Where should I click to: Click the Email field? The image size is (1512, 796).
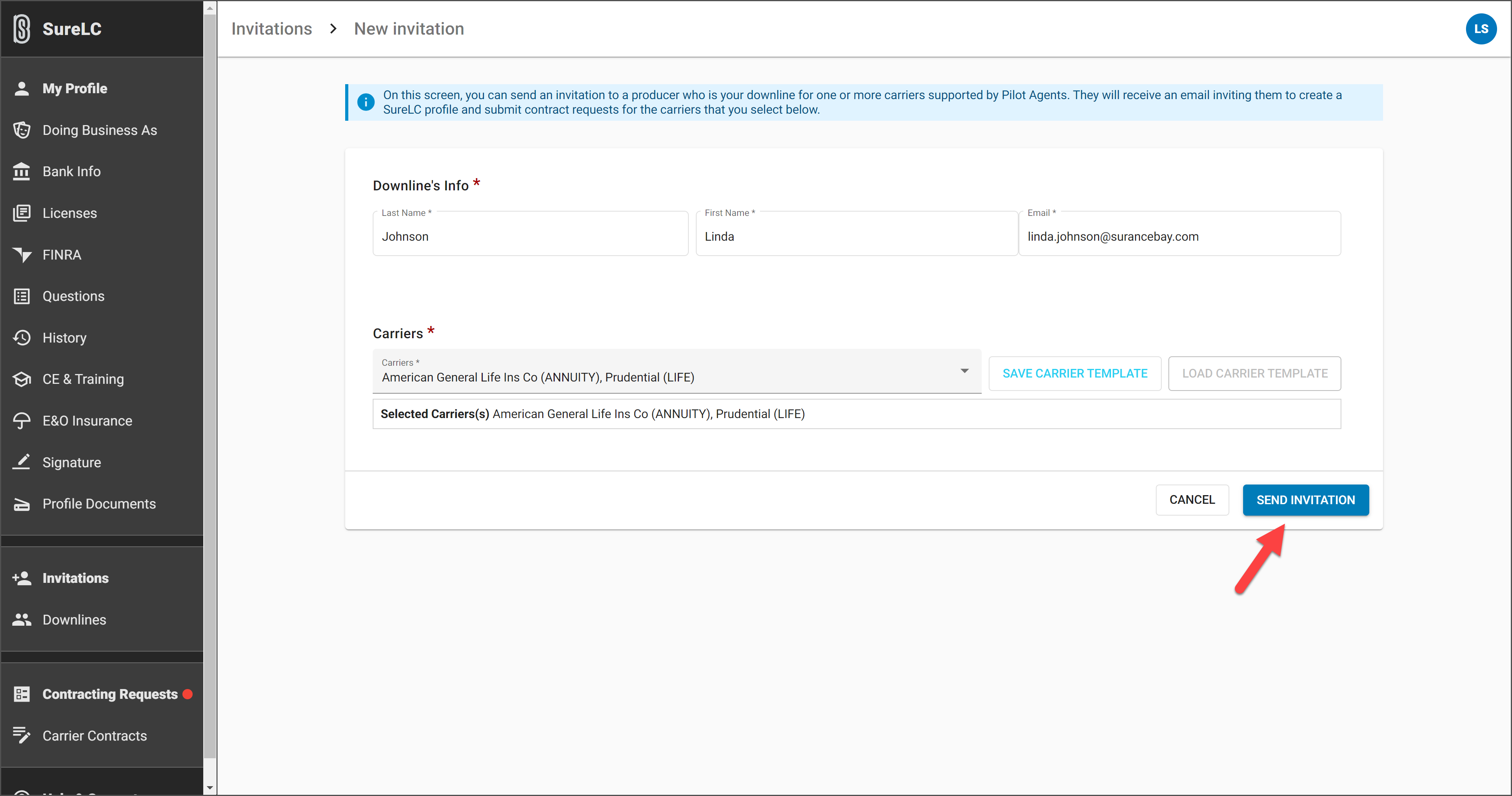[1179, 234]
